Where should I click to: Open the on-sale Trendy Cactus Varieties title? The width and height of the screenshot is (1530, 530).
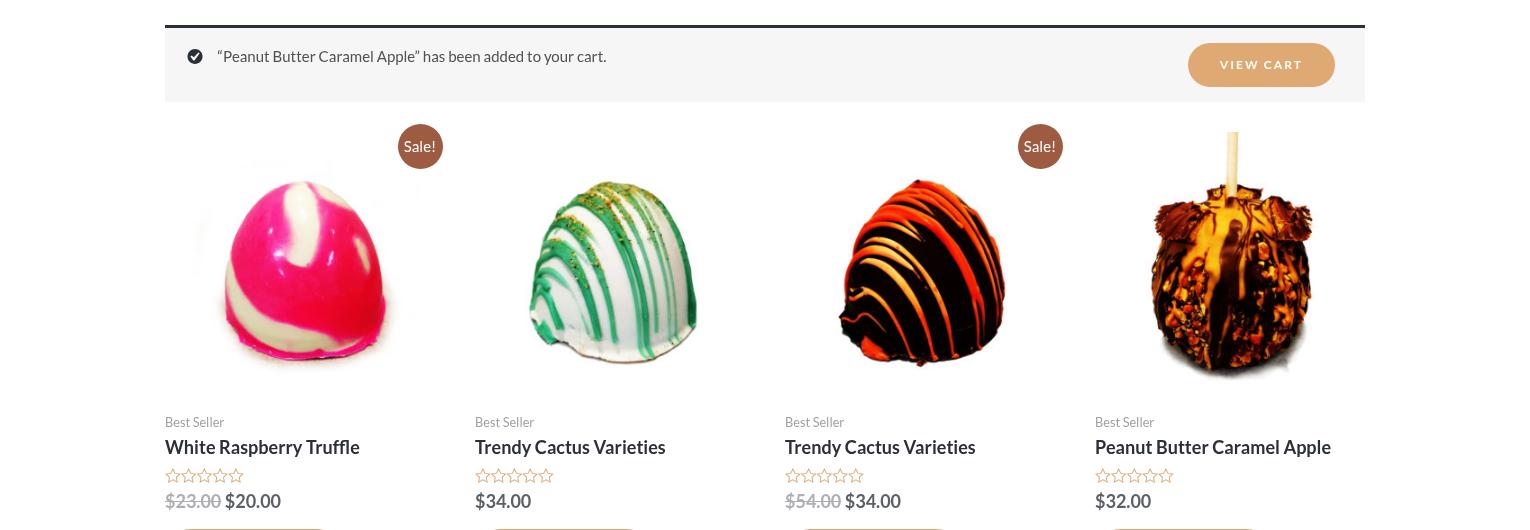pyautogui.click(x=880, y=447)
